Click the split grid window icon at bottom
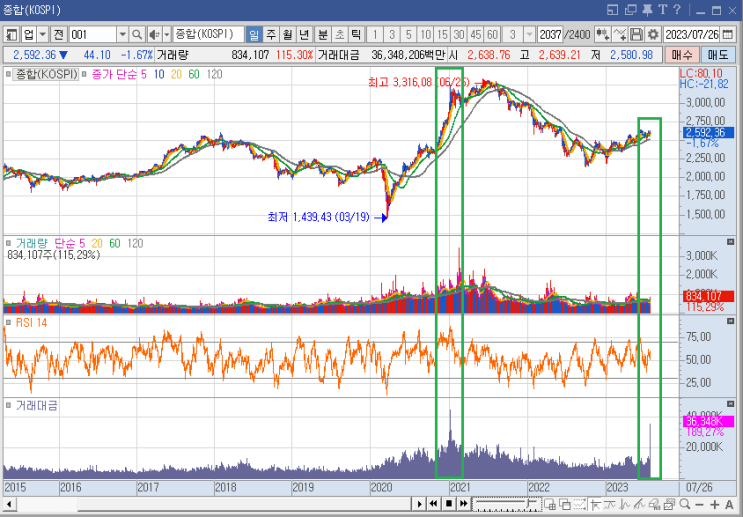Screen dimensions: 743x517 [x=550, y=504]
